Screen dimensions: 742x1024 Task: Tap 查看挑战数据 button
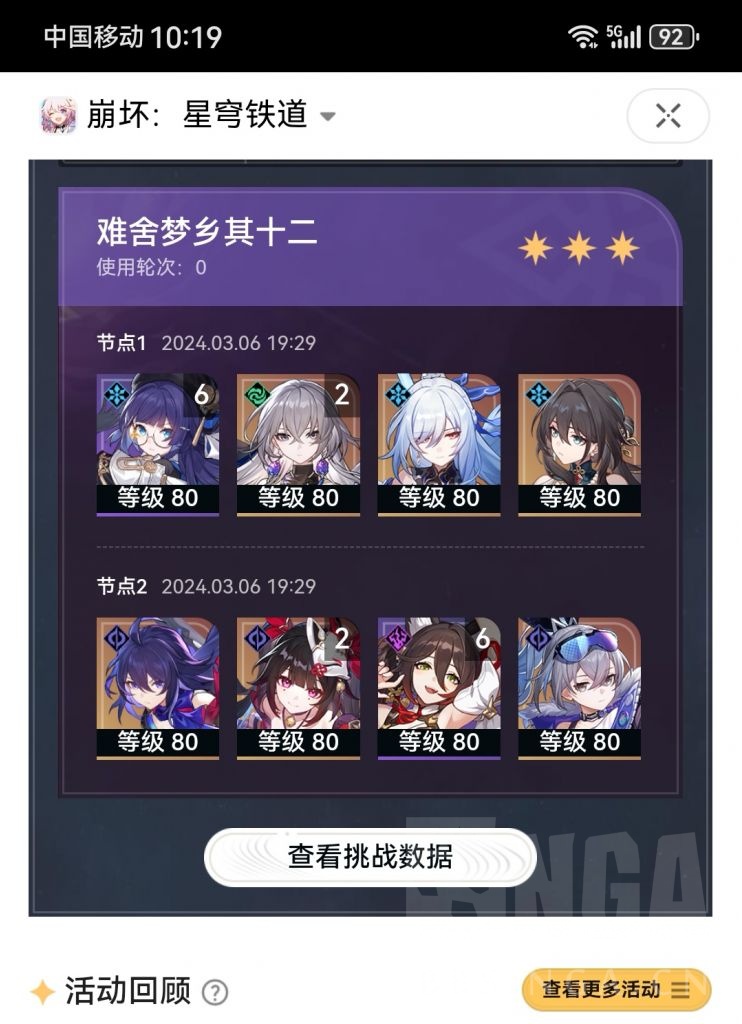(370, 857)
